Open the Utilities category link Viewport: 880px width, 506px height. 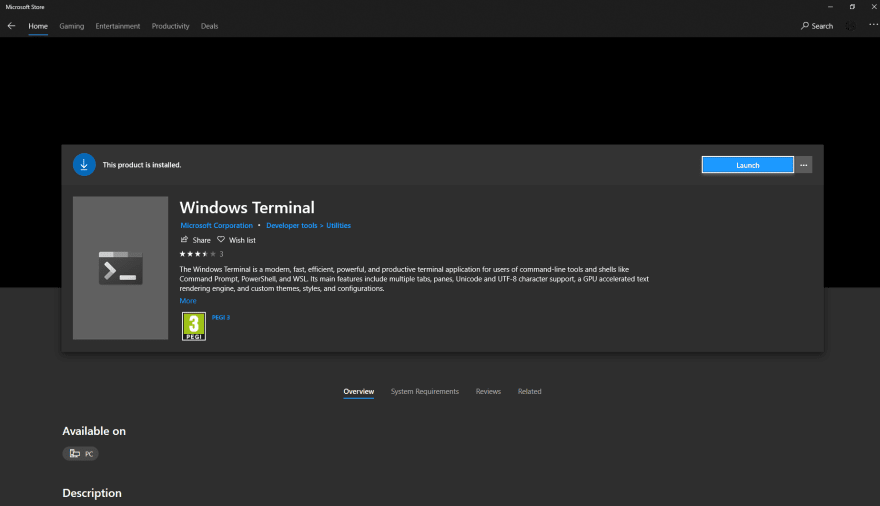(338, 226)
